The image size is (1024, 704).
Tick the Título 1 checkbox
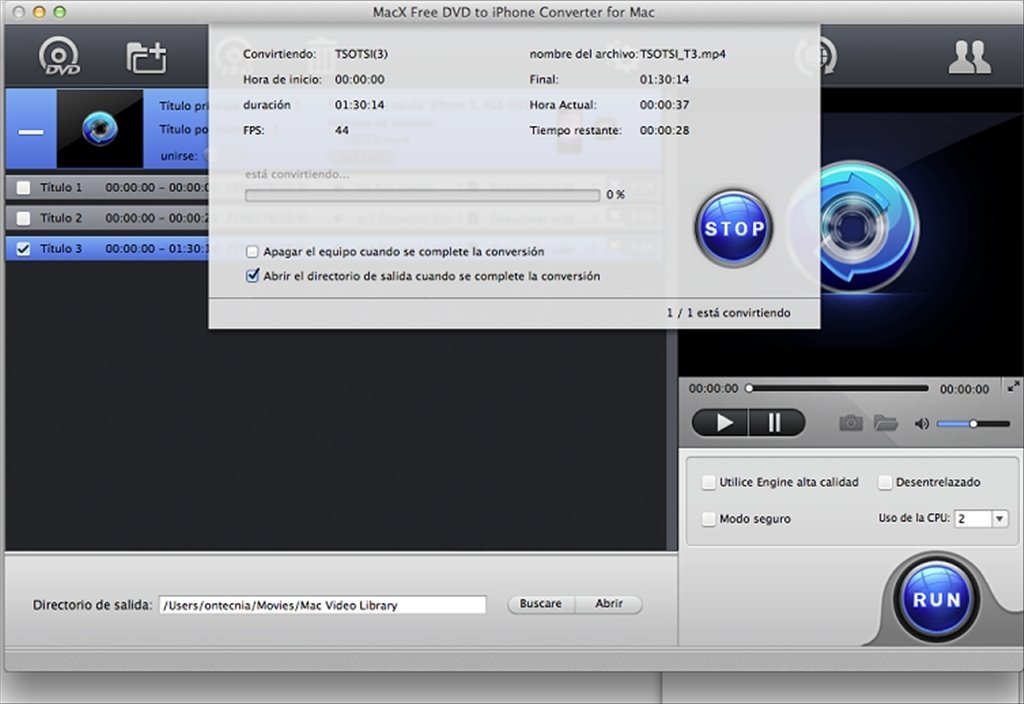coord(24,188)
